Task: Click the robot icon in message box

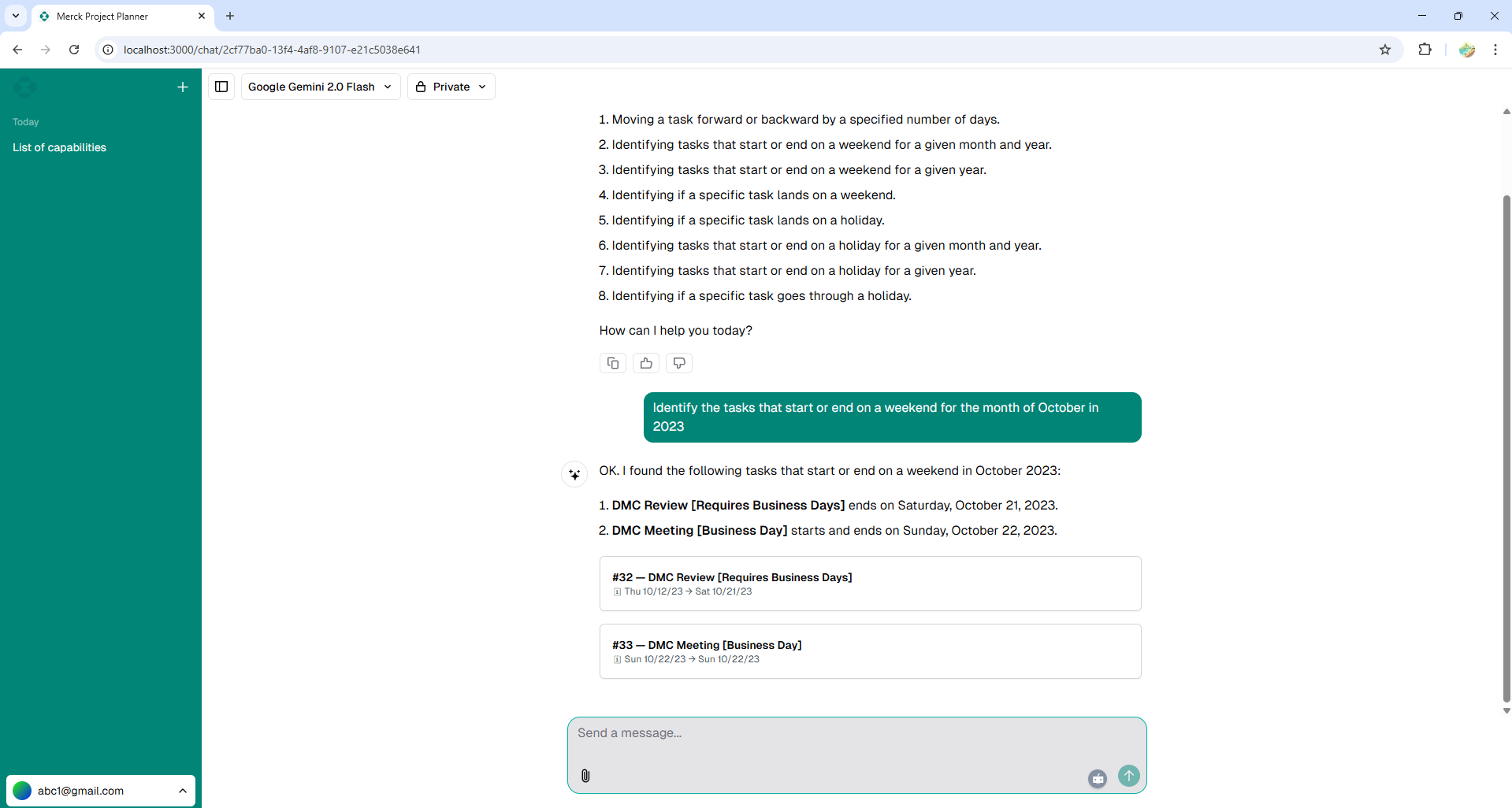Action: 1098,778
